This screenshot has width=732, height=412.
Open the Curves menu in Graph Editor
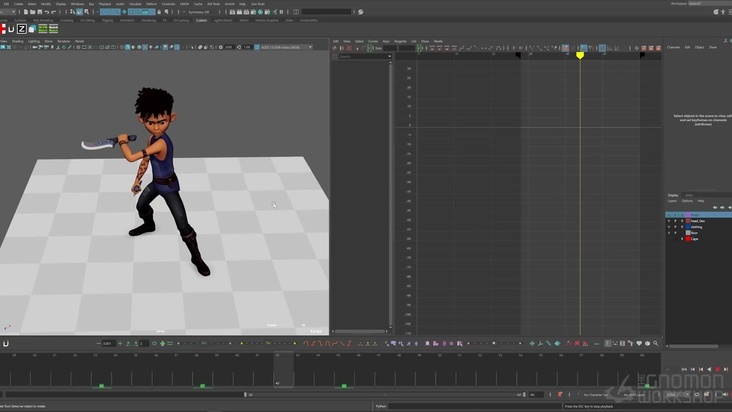[x=372, y=41]
